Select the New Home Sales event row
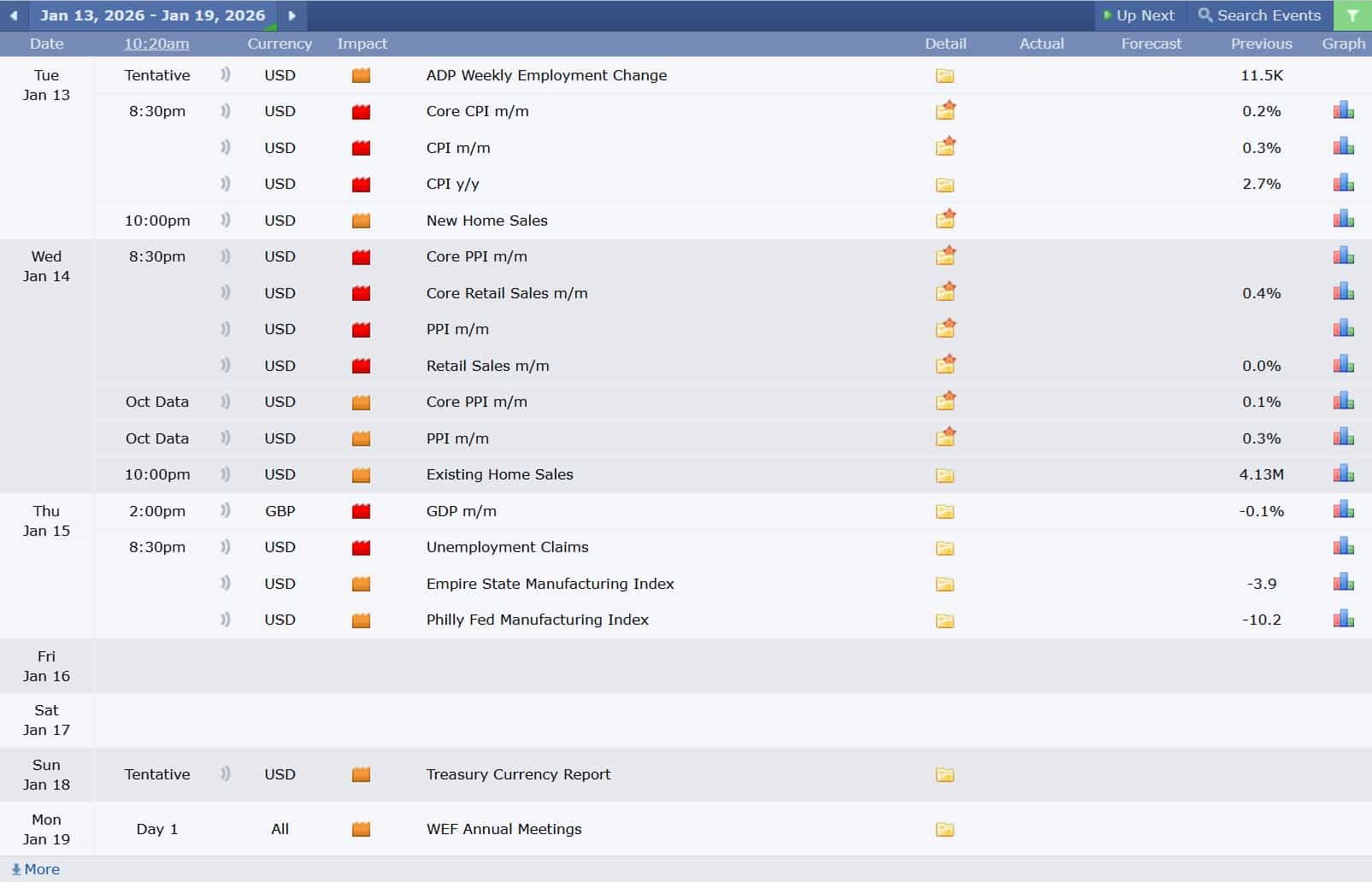Viewport: 1372px width, 882px height. pyautogui.click(x=487, y=220)
